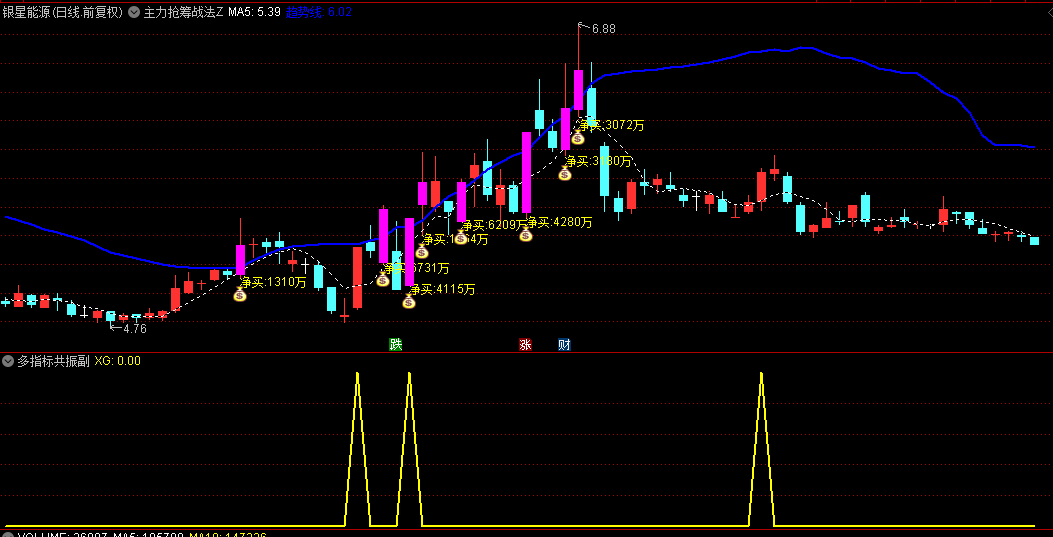Click the 净买:4115万 label
The width and height of the screenshot is (1053, 537).
pyautogui.click(x=443, y=289)
